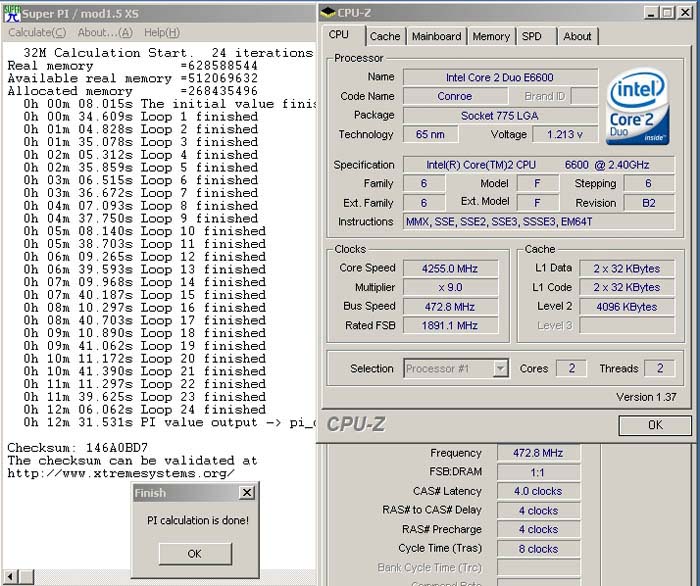Minimize the CPU-Z window
Screen dimensions: 700x586
[x=651, y=13]
